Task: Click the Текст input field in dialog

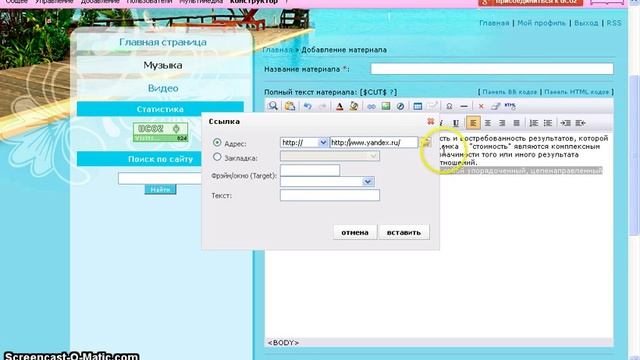Action: [330, 195]
